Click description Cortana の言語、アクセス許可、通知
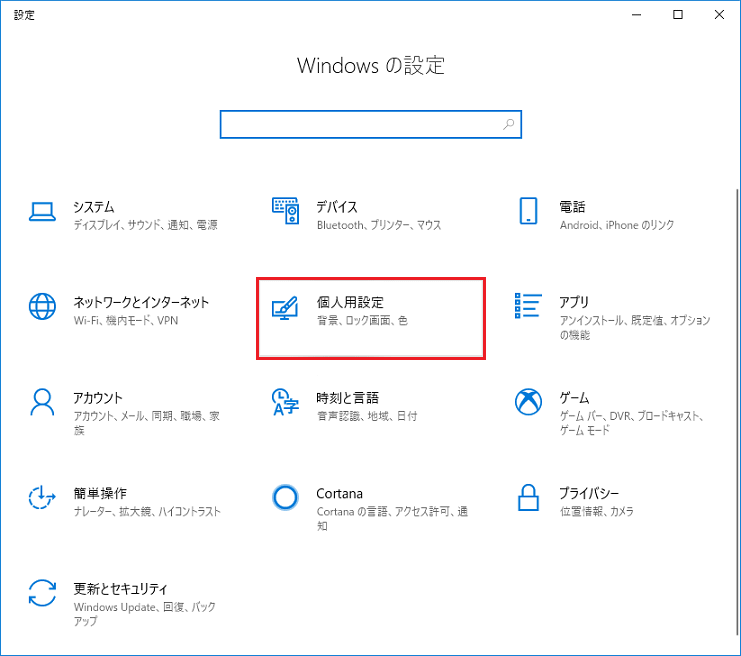 click(392, 518)
